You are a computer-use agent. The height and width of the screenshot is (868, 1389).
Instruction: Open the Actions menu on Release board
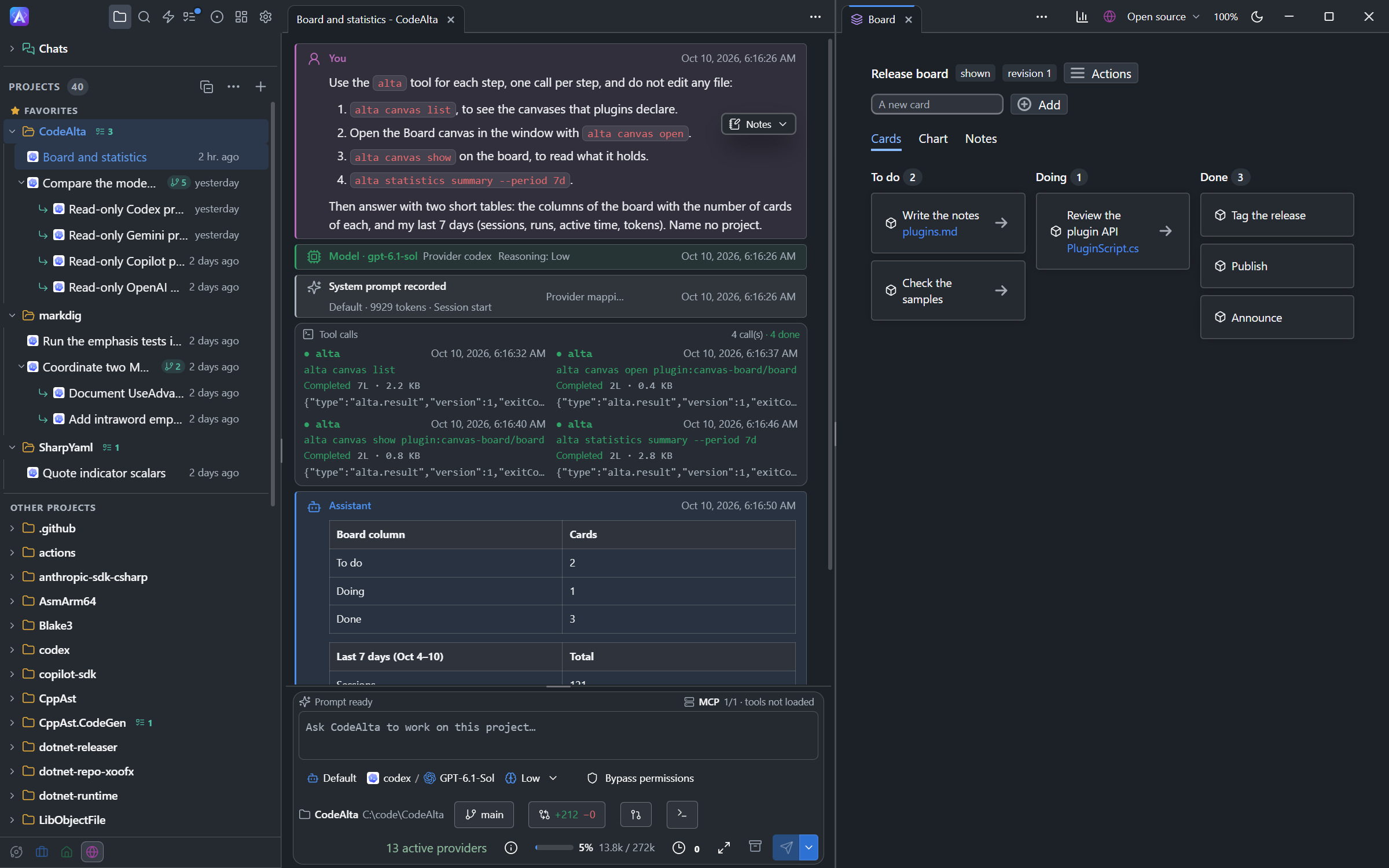click(x=1101, y=73)
